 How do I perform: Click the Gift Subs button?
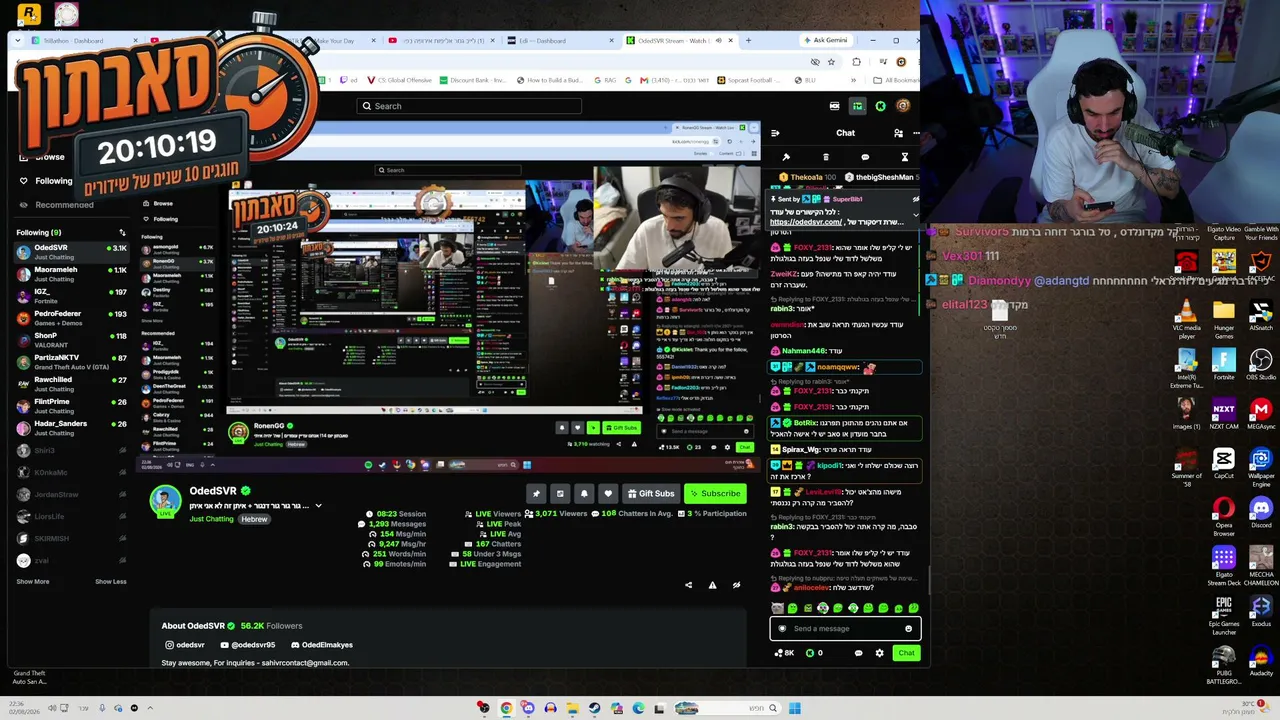click(x=651, y=493)
